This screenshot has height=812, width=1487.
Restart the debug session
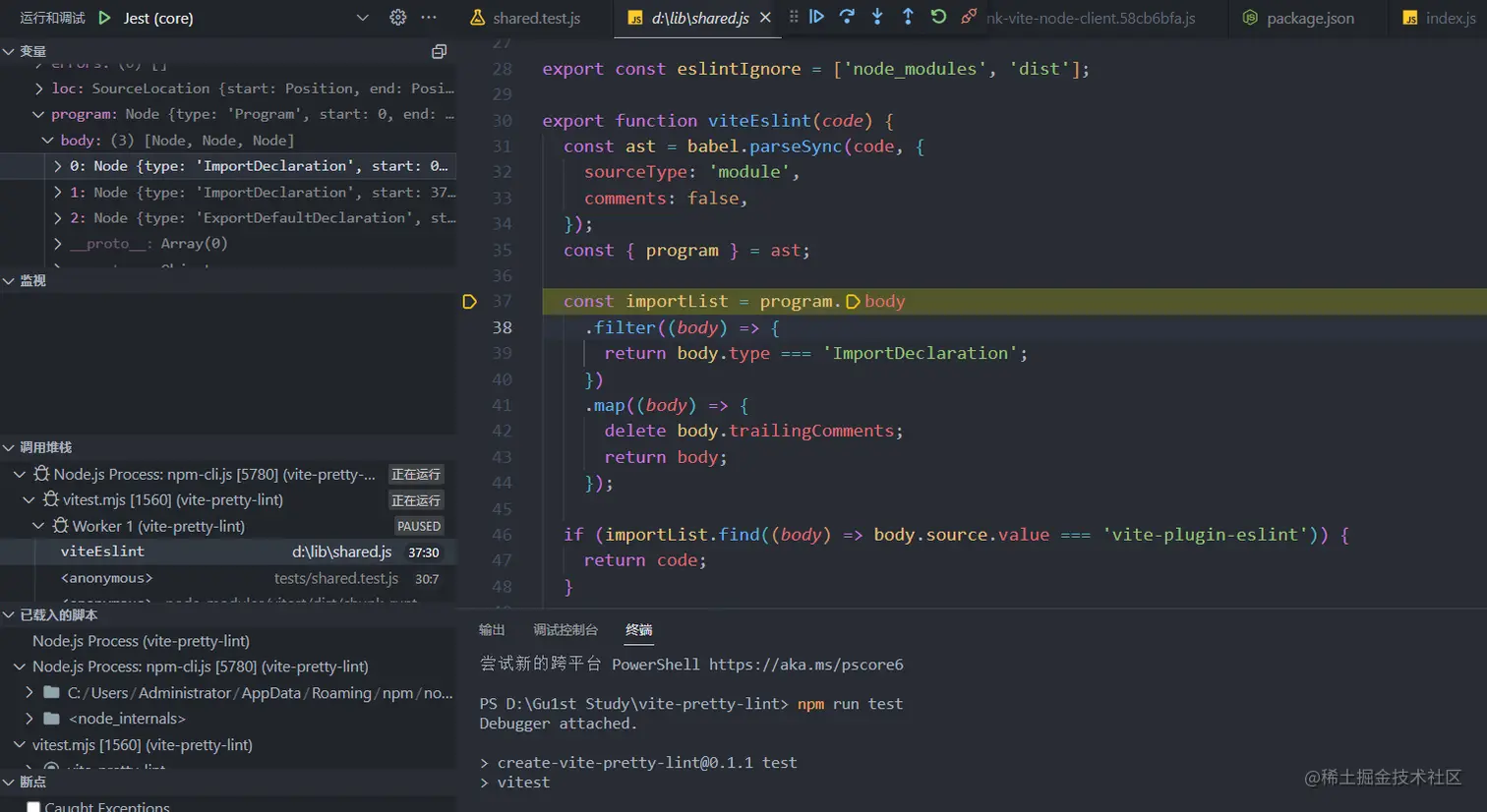point(938,17)
